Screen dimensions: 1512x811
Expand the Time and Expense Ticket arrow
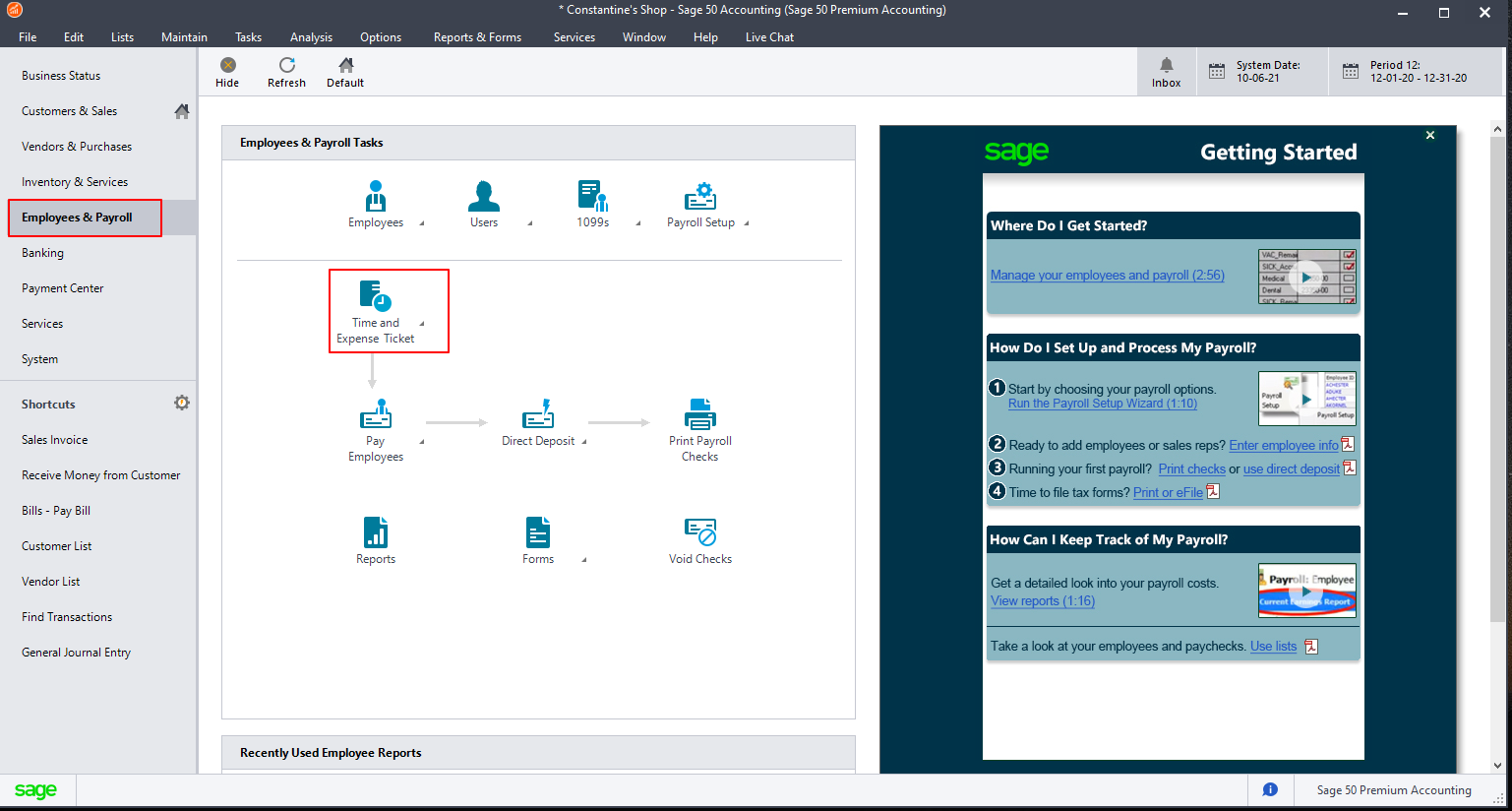(422, 324)
